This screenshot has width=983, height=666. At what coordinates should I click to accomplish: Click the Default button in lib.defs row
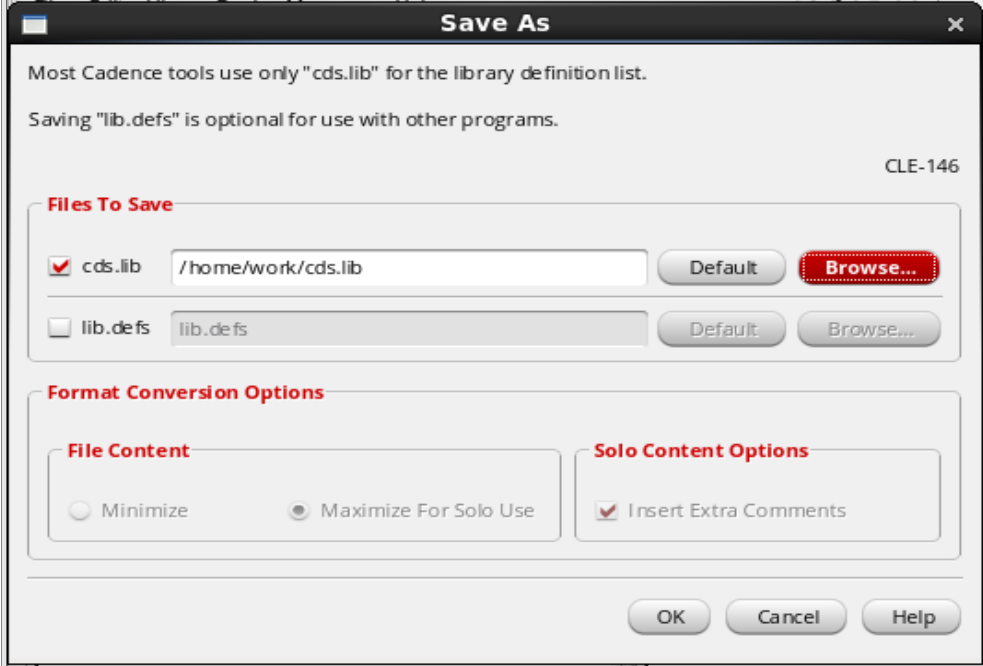(x=722, y=328)
